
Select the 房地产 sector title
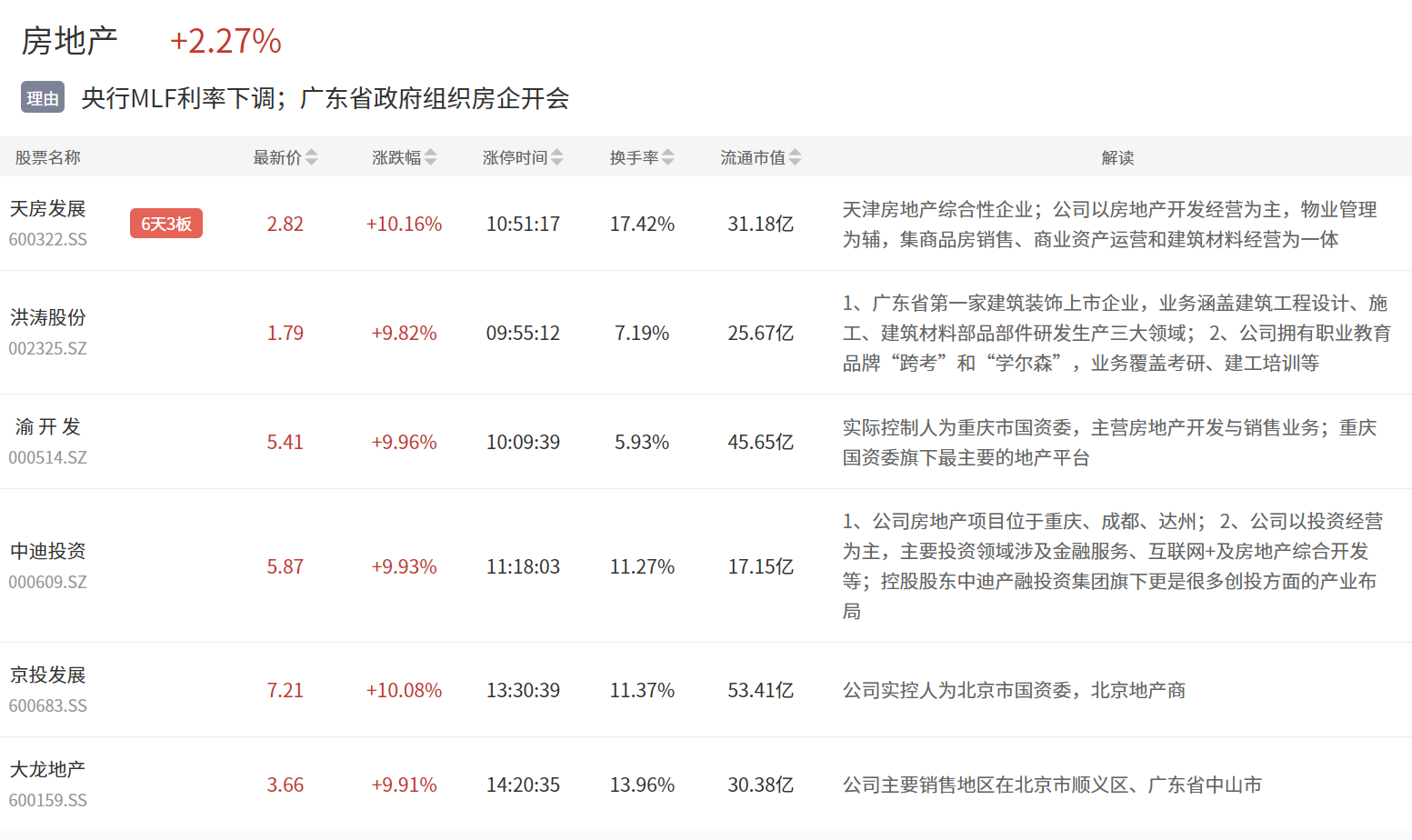click(x=69, y=41)
